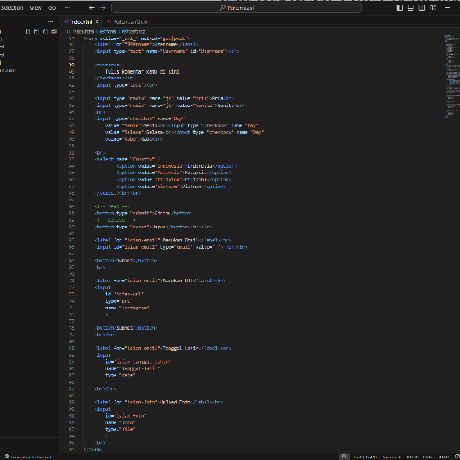The height and width of the screenshot is (460, 460).
Task: Click the button type "submit" code line
Action: click(144, 213)
